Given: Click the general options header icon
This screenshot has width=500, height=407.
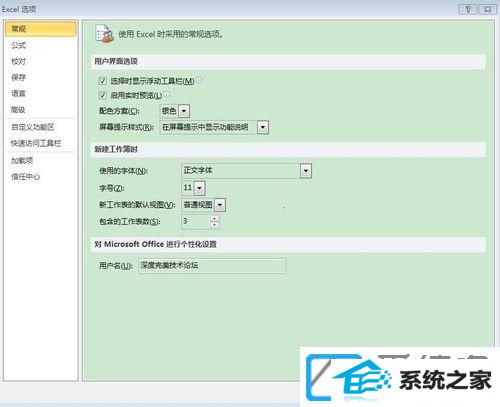Looking at the screenshot, I should [x=104, y=34].
